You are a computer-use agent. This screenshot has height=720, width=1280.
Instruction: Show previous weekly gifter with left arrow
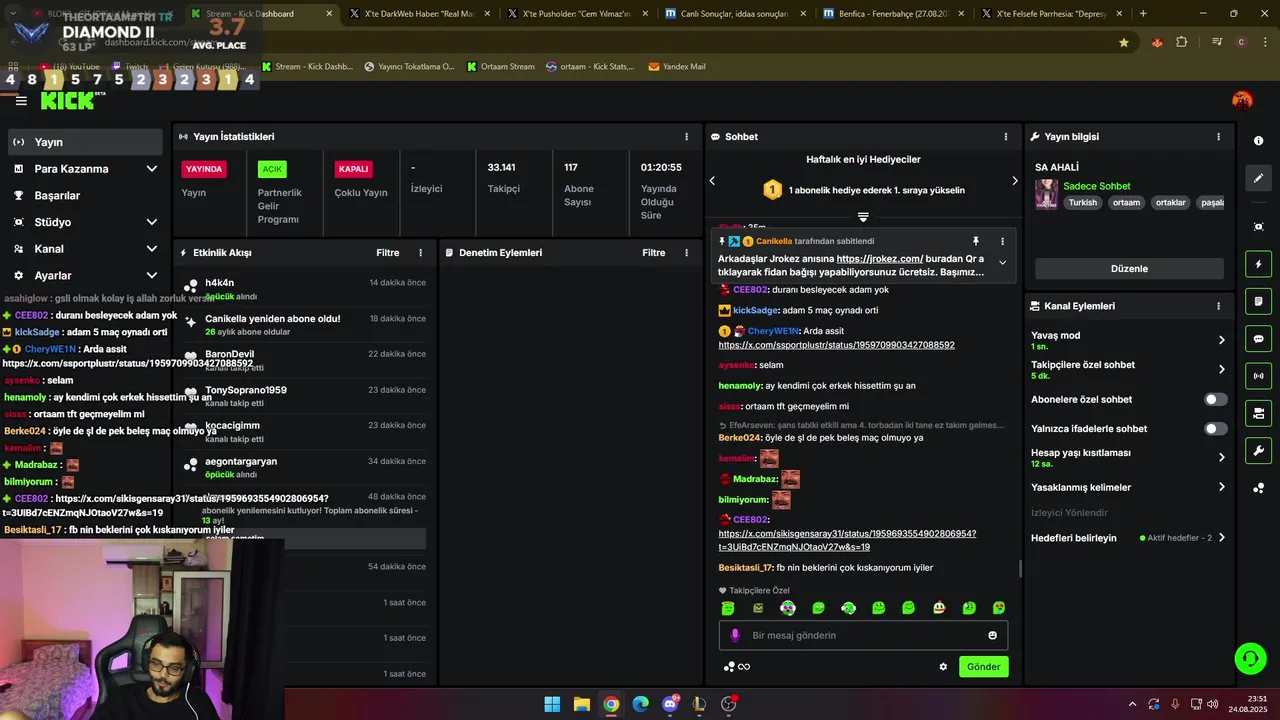pos(712,181)
